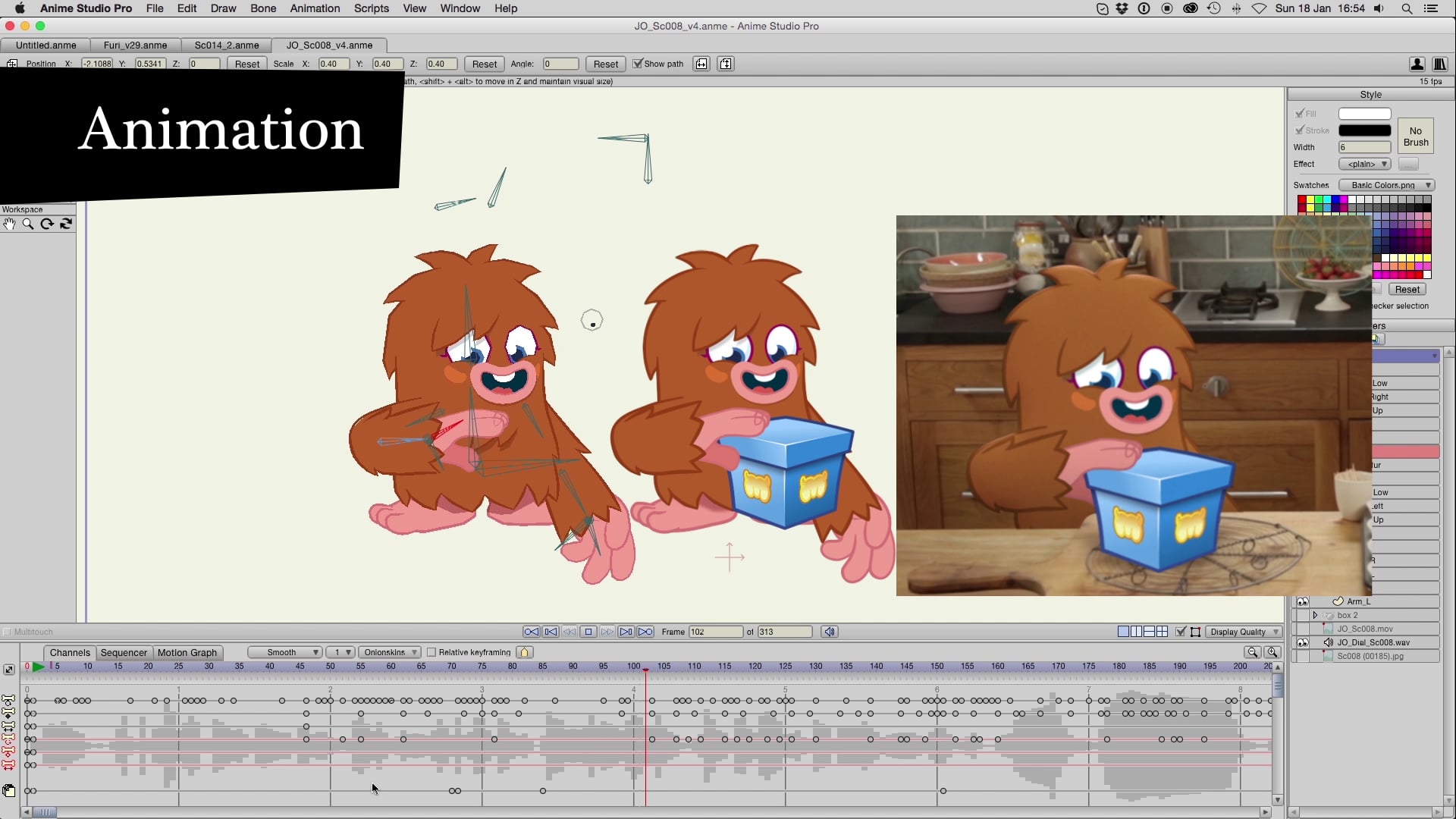
Task: Enable Relative keyframing checkbox
Action: 431,652
